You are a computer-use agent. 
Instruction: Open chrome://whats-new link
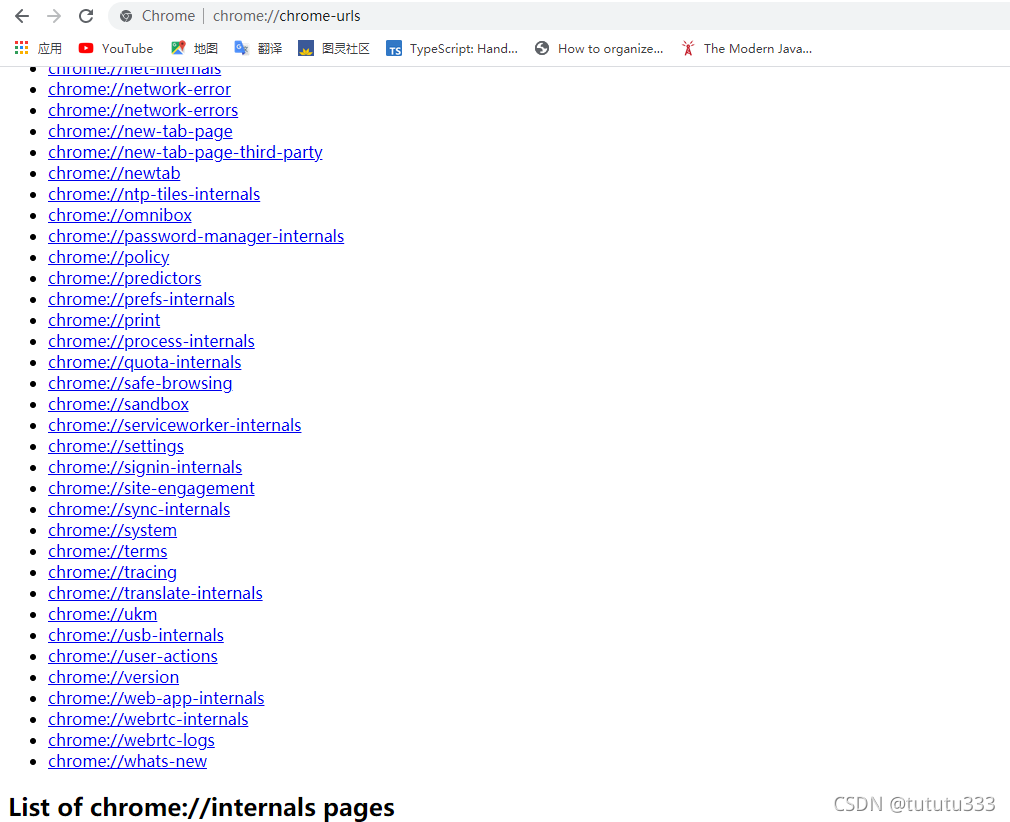(128, 761)
